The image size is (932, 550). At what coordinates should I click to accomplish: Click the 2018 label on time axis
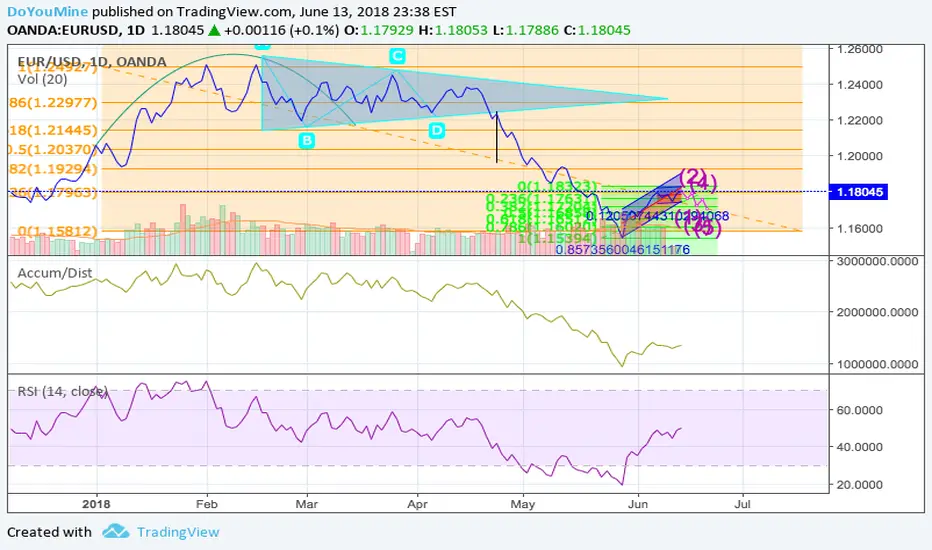point(96,504)
